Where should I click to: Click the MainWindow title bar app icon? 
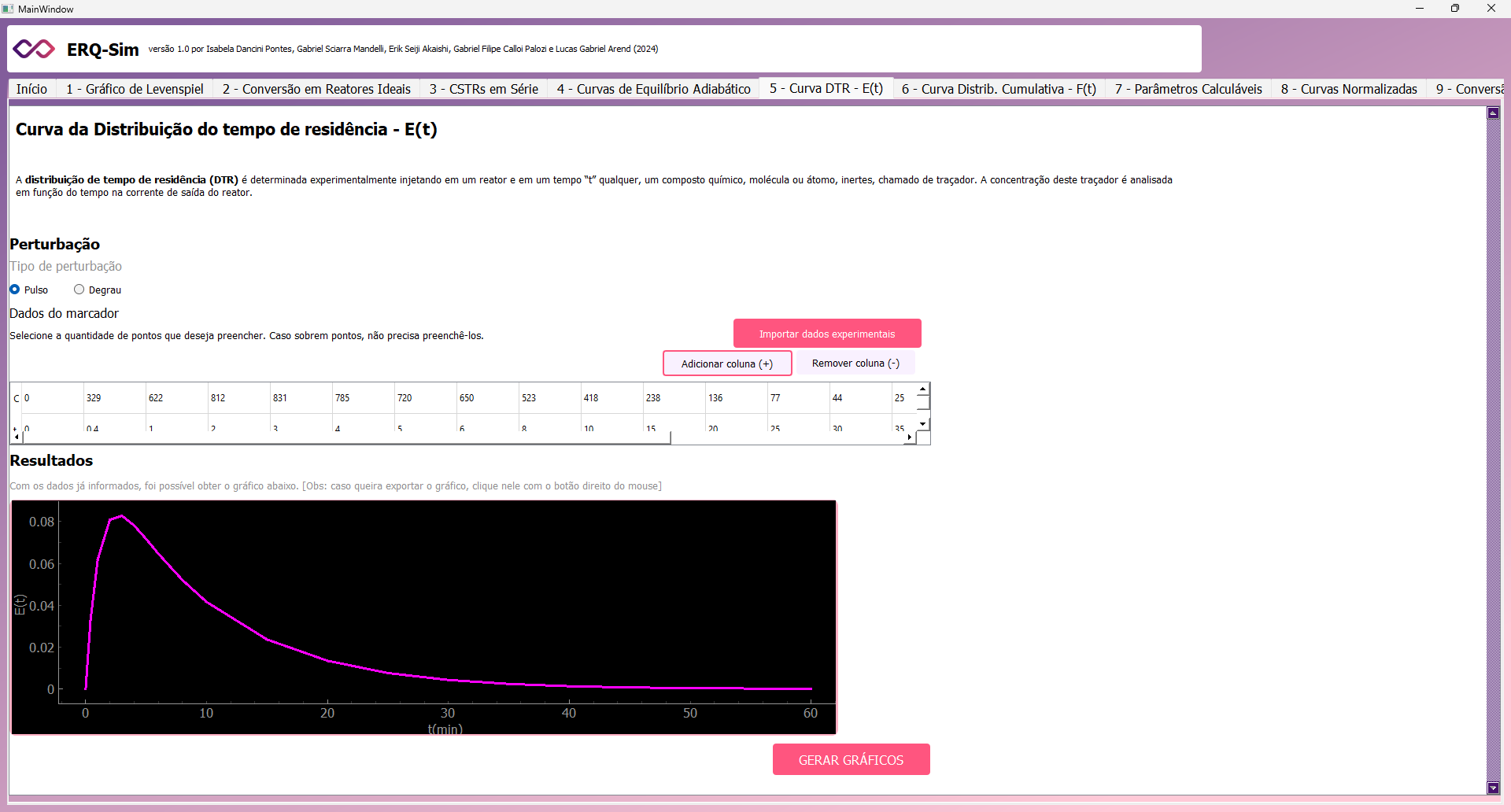tap(8, 9)
